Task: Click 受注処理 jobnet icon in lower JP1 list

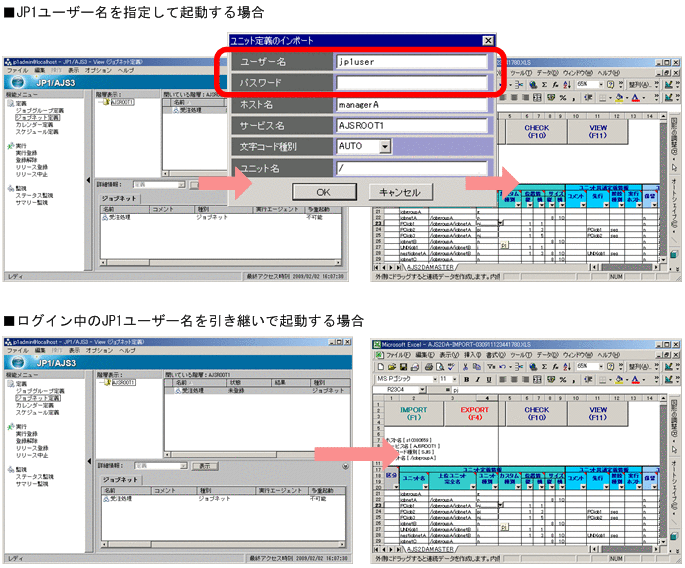Action: coord(105,498)
